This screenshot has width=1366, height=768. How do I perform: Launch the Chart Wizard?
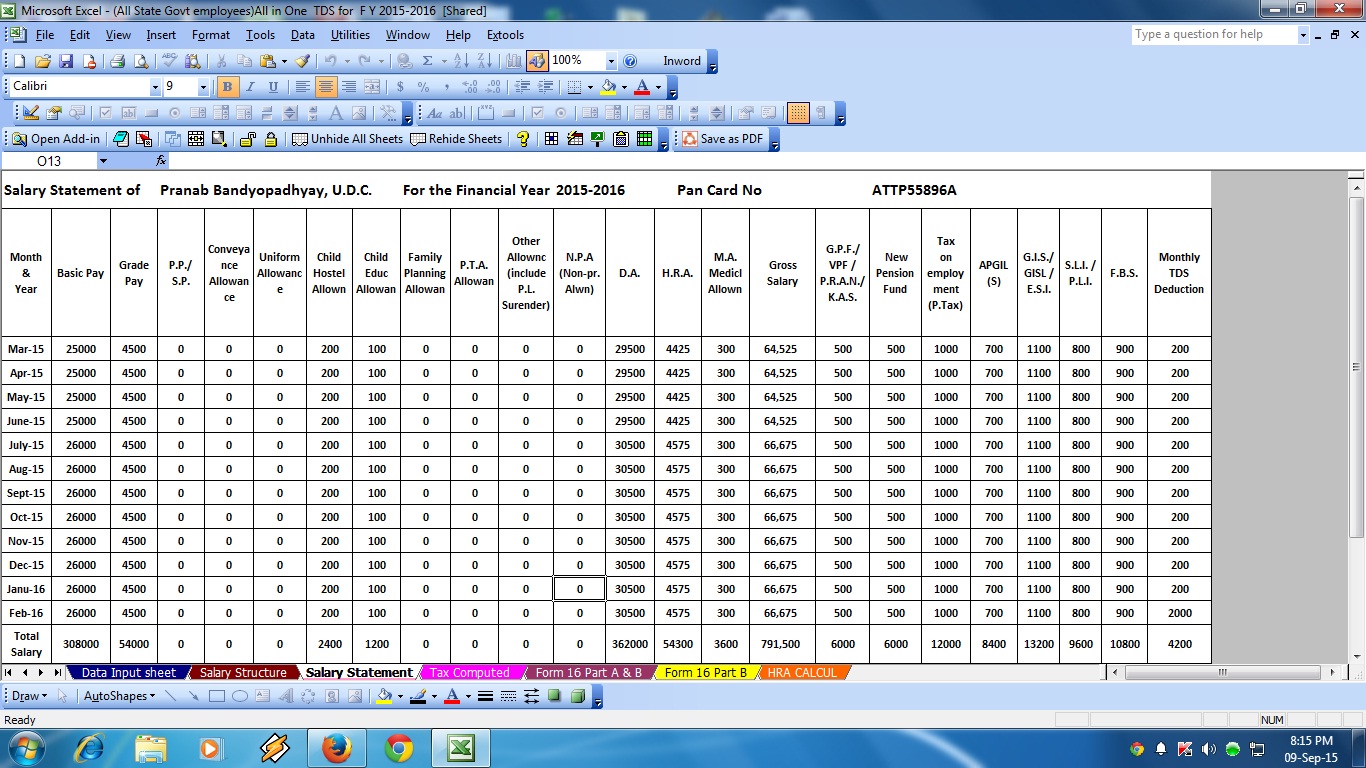[515, 61]
